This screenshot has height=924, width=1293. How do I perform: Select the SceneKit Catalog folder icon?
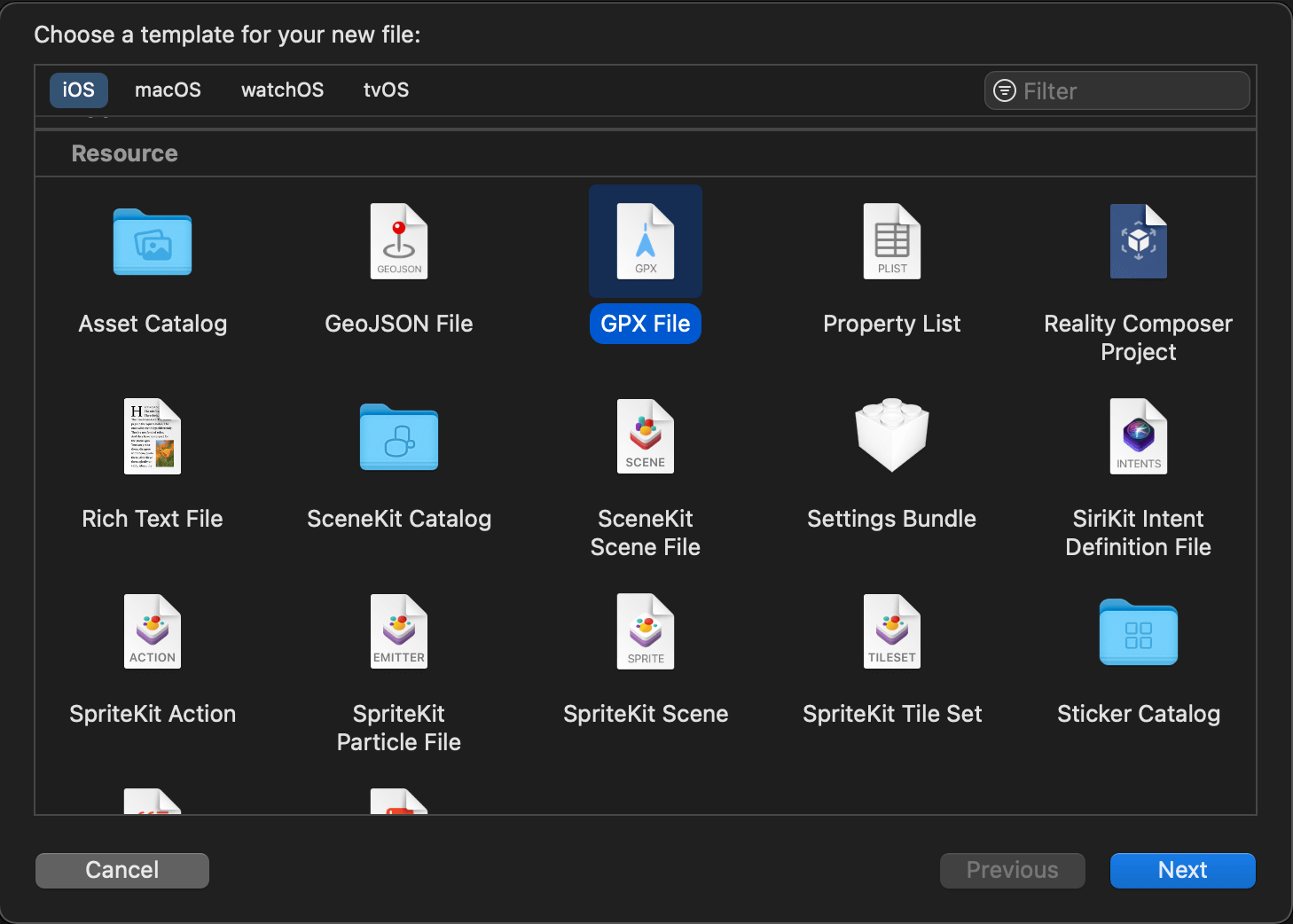point(398,436)
